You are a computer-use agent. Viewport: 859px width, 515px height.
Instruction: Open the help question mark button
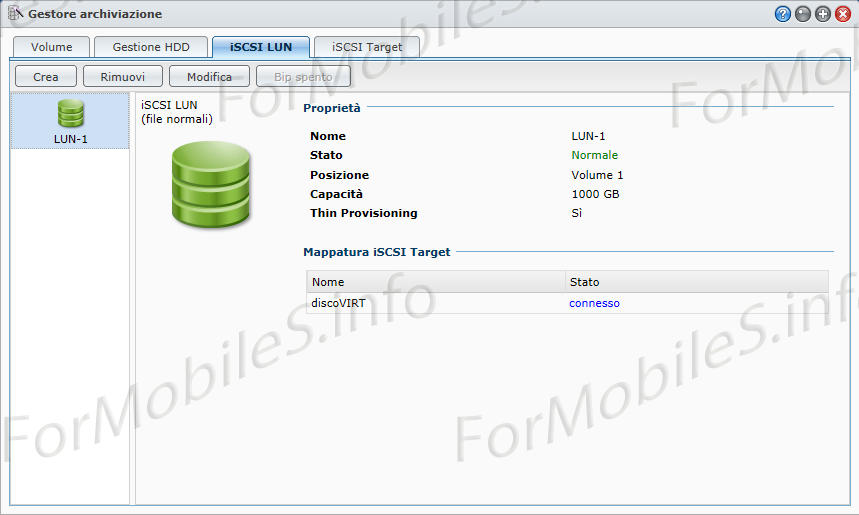(x=782, y=14)
